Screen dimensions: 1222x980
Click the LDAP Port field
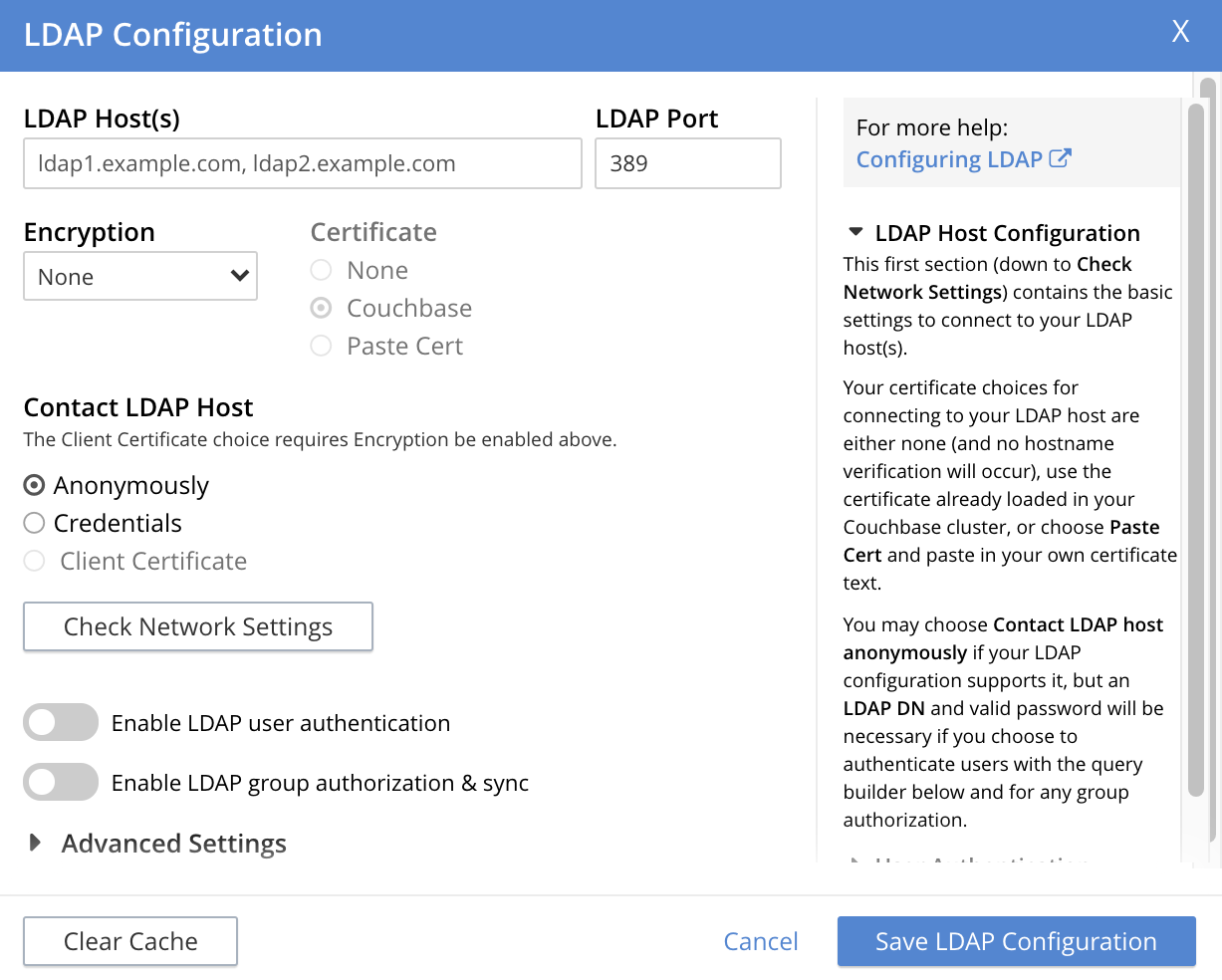pyautogui.click(x=688, y=163)
